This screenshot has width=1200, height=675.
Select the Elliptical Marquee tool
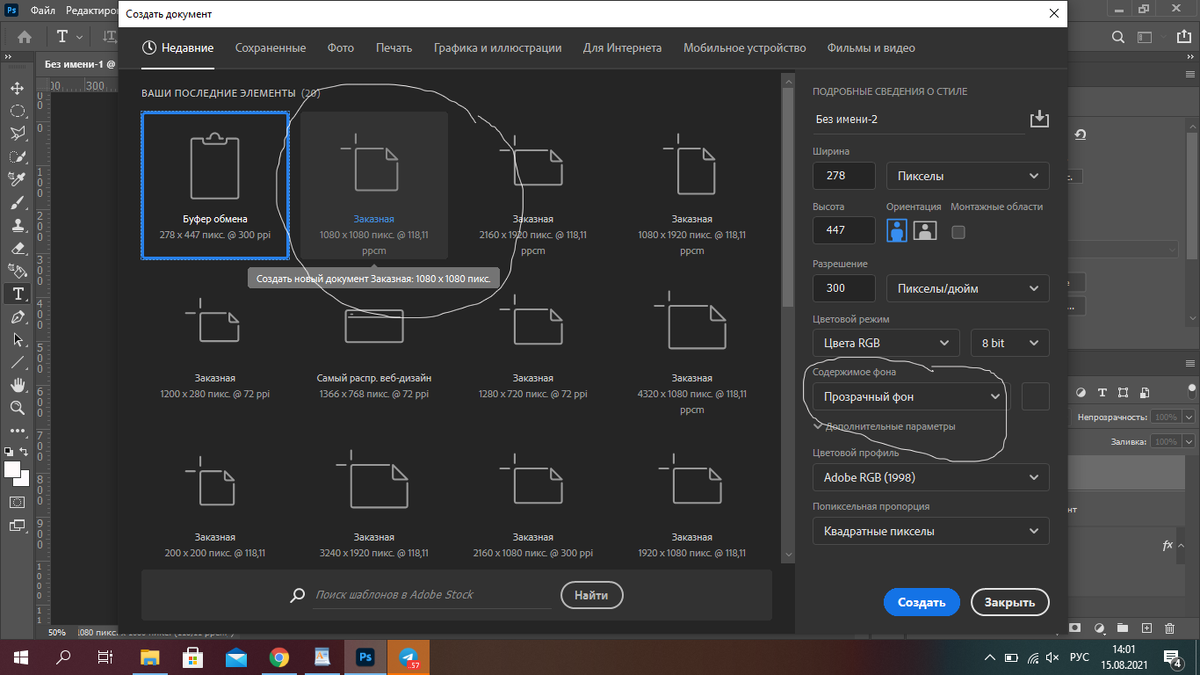pos(17,111)
